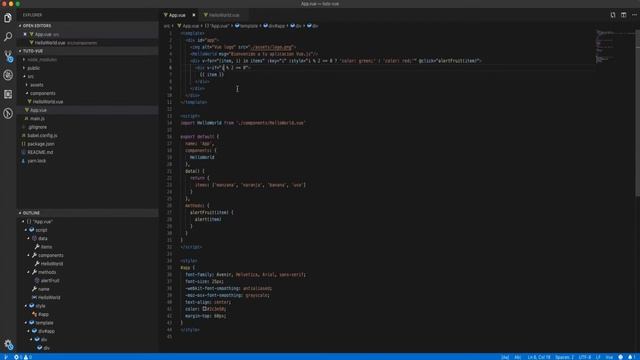The height and width of the screenshot is (360, 640).
Task: Open the Manage gear menu
Action: pyautogui.click(x=8, y=344)
